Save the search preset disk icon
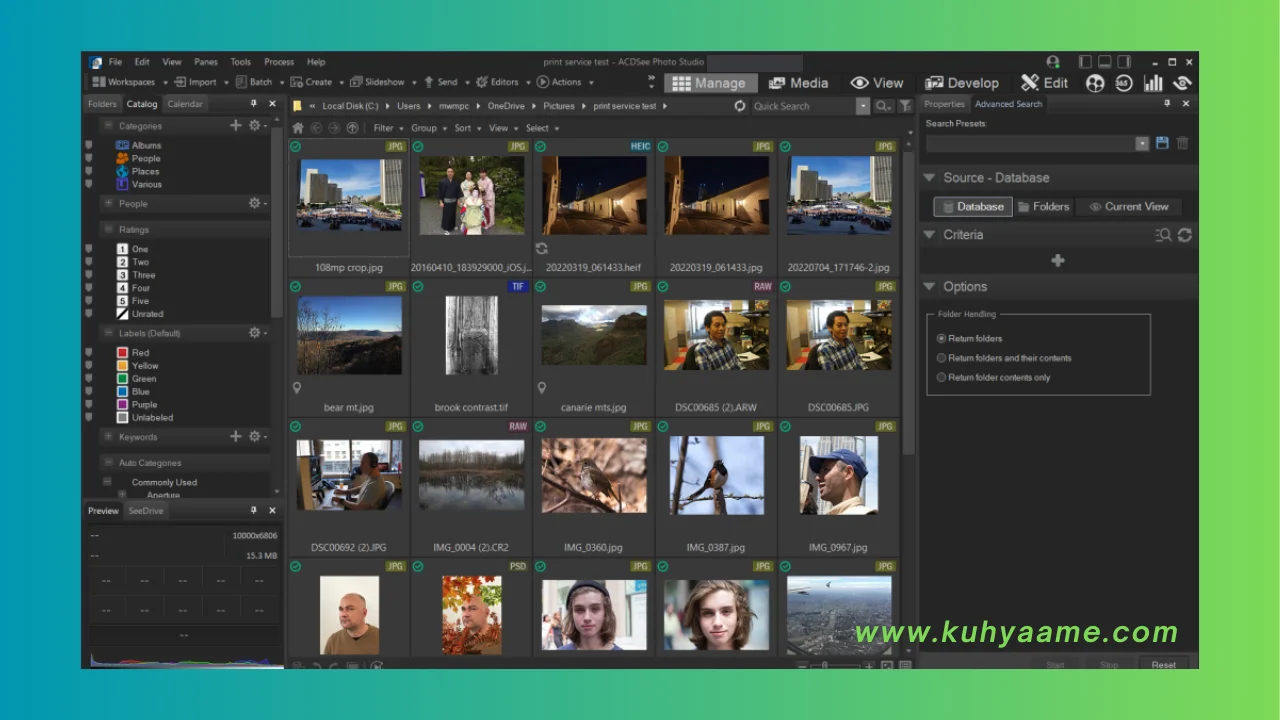 tap(1162, 143)
